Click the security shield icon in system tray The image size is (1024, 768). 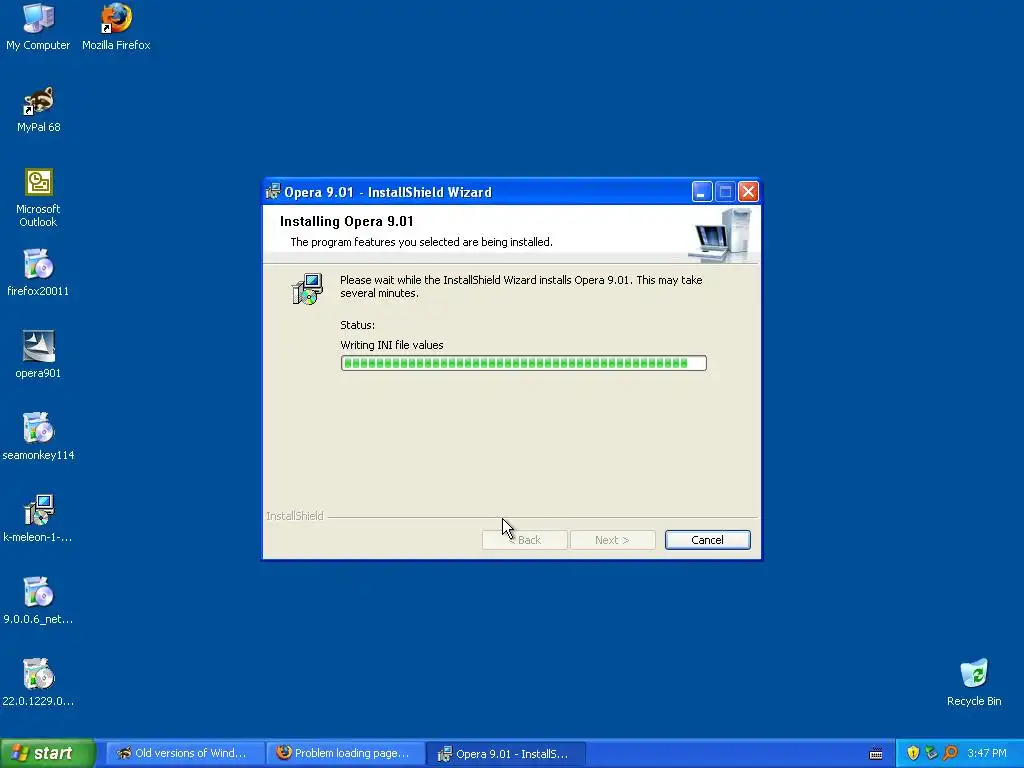[913, 753]
